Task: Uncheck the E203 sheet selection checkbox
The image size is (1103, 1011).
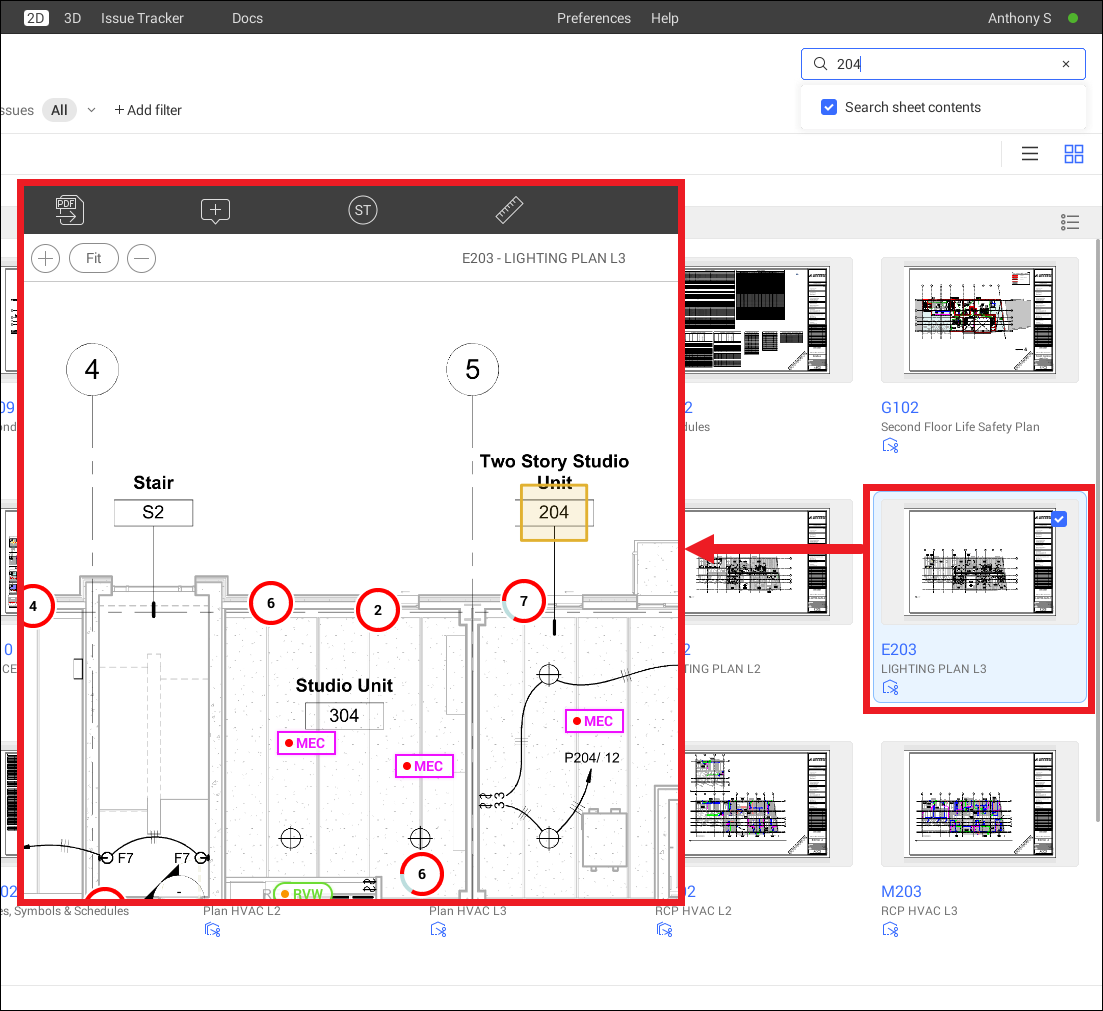Action: (x=1060, y=519)
